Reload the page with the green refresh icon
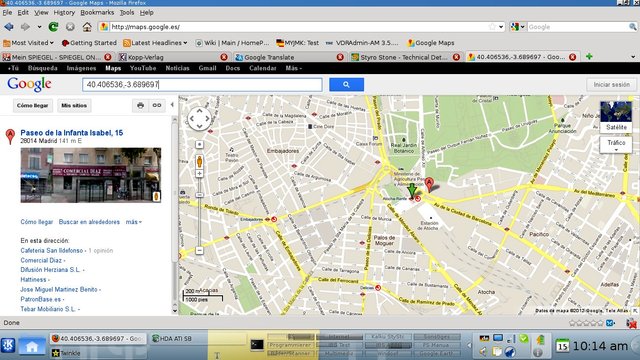This screenshot has width=640, height=360. click(53, 27)
